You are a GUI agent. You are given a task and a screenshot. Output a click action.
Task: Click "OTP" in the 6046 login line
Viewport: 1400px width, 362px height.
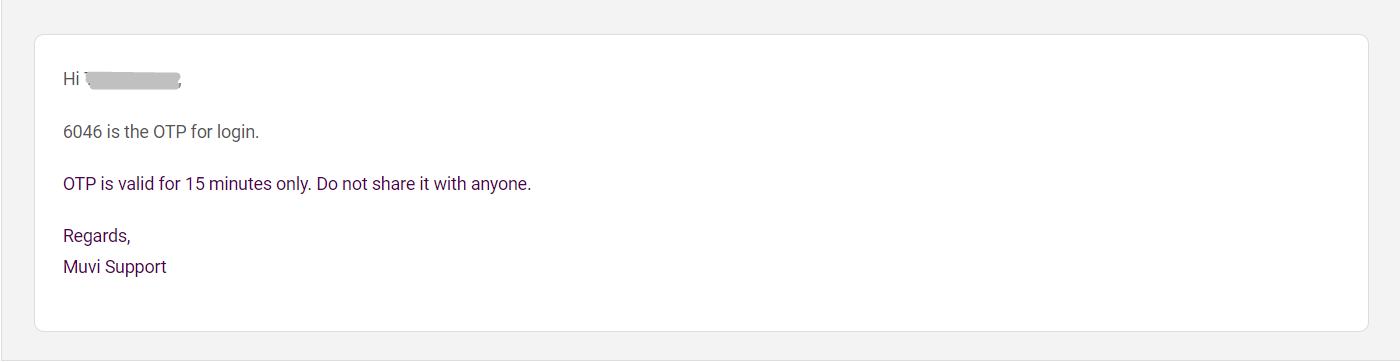pyautogui.click(x=170, y=132)
